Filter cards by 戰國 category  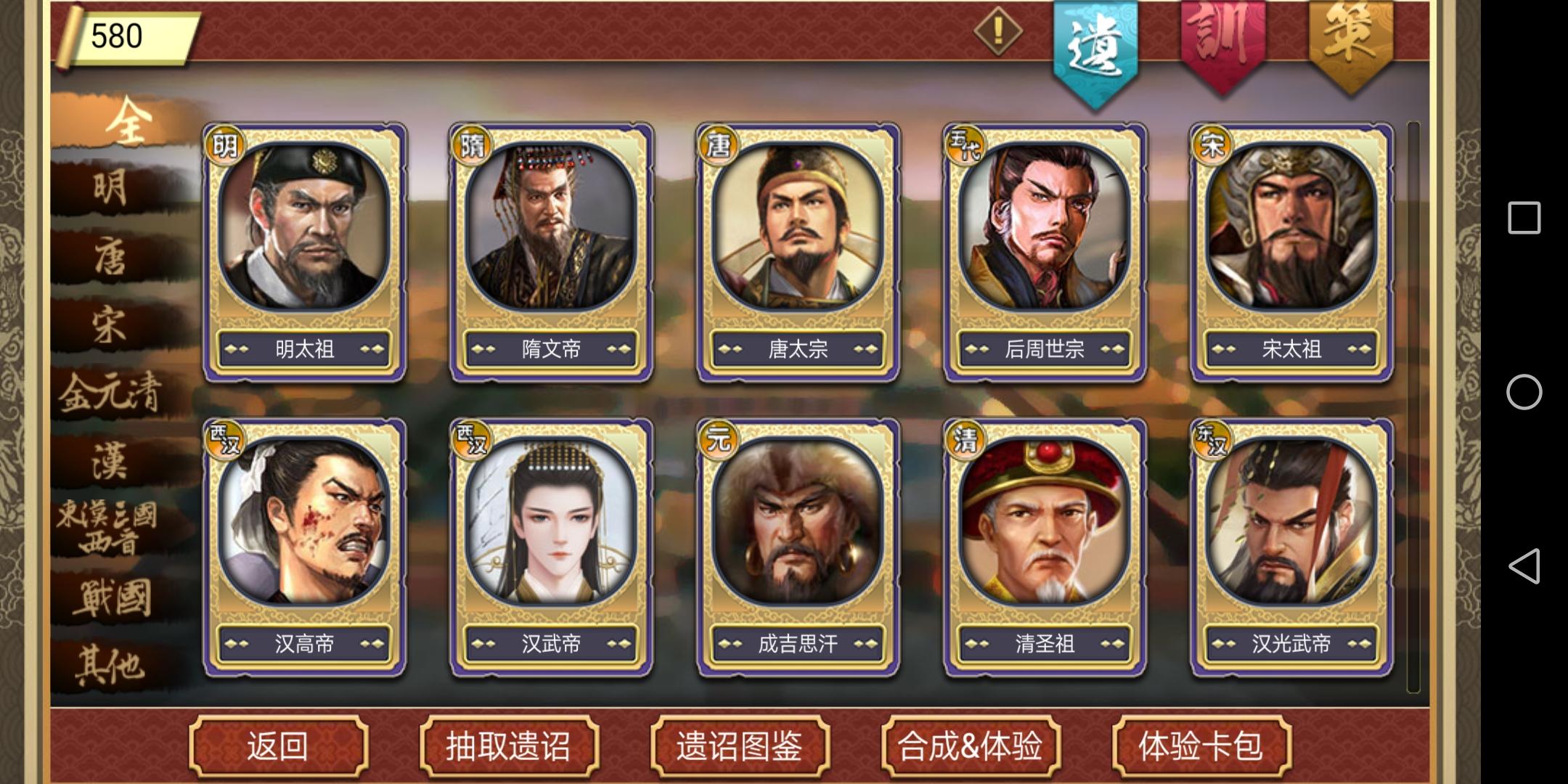point(110,599)
